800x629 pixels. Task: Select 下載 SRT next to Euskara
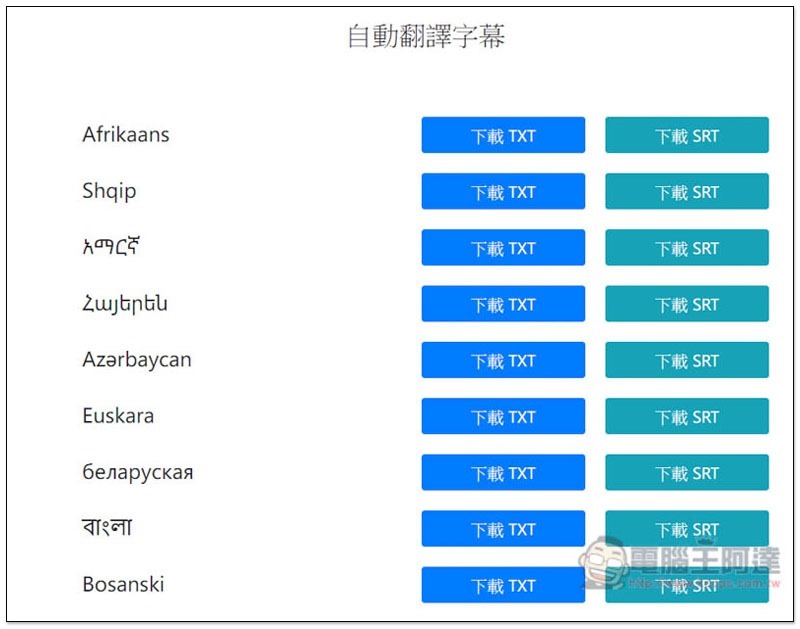pyautogui.click(x=687, y=416)
